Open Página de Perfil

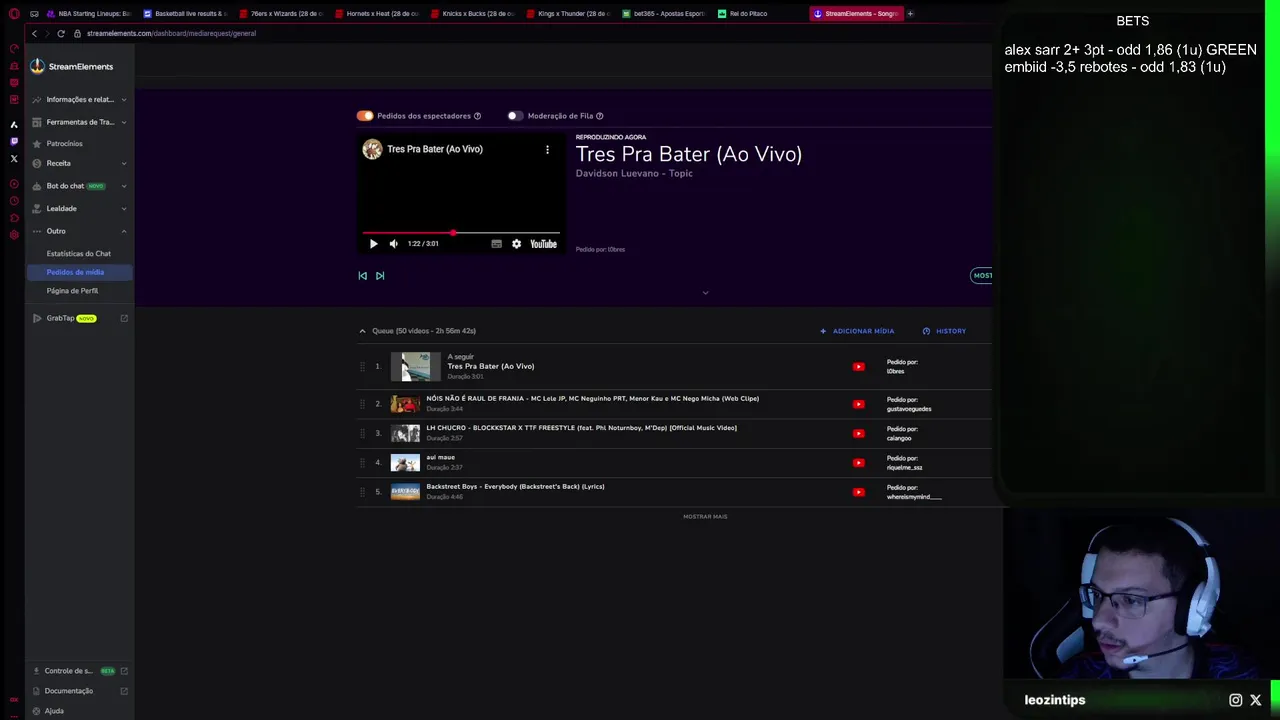click(72, 291)
